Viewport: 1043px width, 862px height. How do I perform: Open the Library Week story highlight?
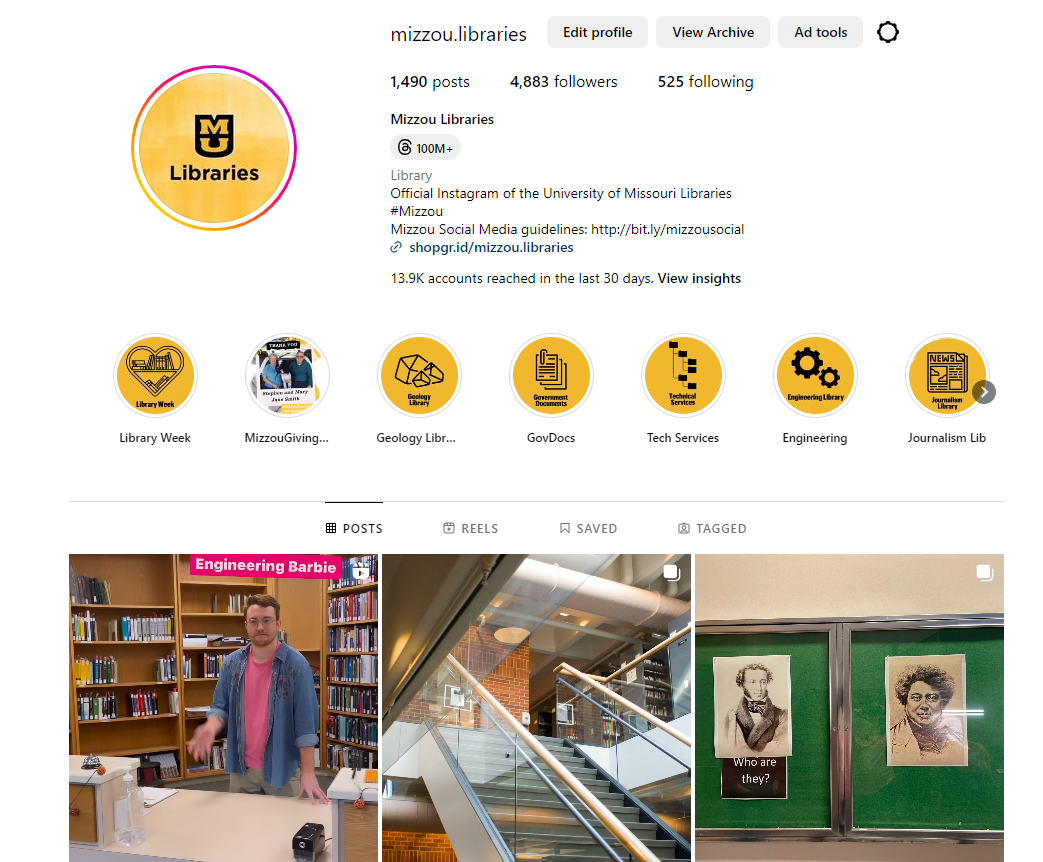click(x=155, y=375)
